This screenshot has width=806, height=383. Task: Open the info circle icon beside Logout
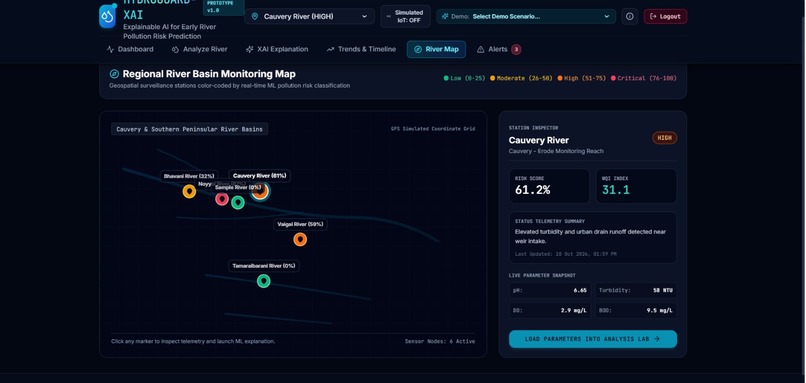pos(630,16)
